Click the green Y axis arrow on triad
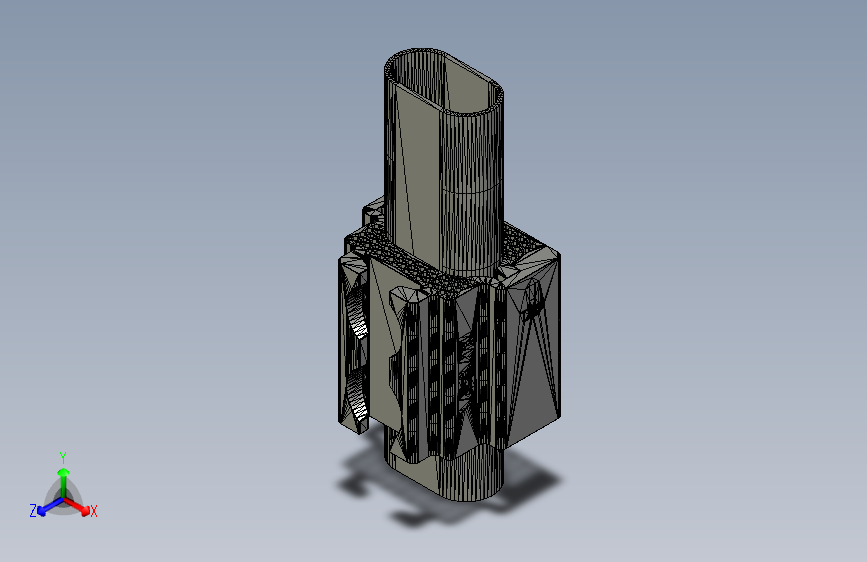 (x=64, y=483)
